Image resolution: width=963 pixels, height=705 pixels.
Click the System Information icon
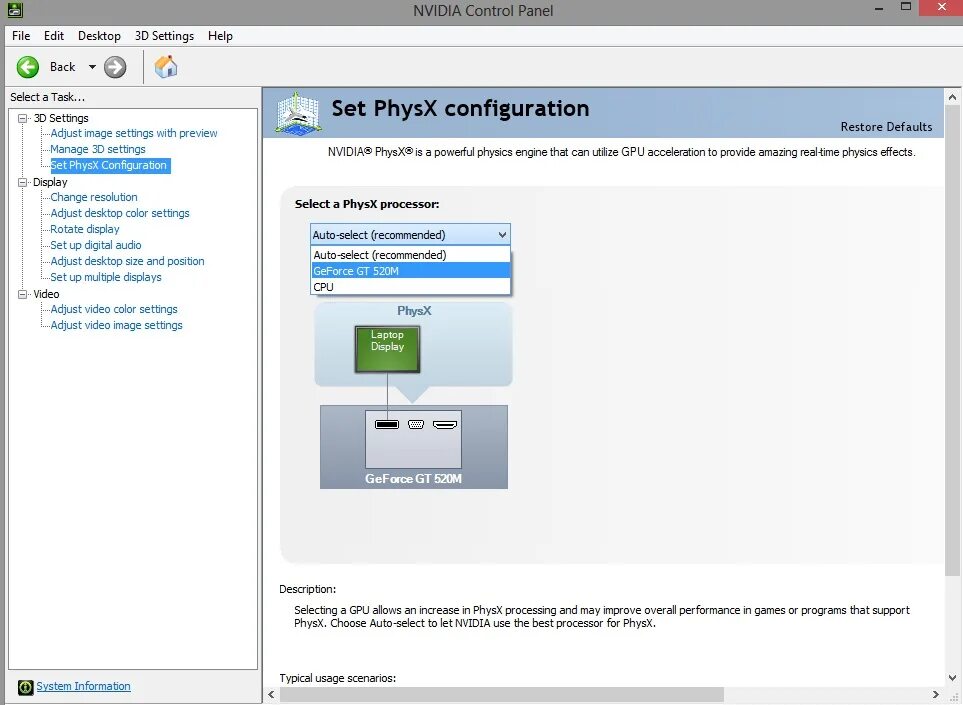click(x=25, y=687)
